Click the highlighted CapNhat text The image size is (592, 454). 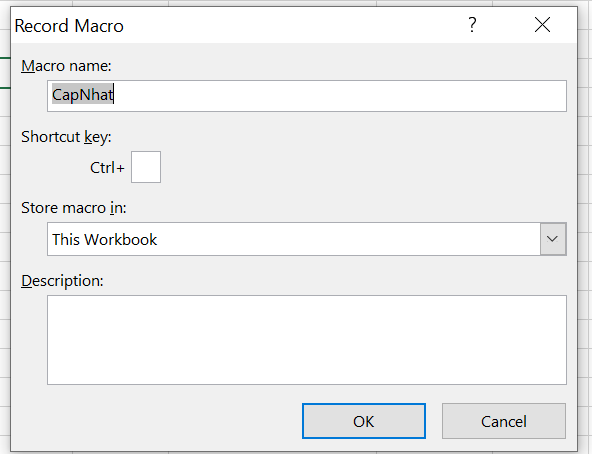[x=83, y=94]
